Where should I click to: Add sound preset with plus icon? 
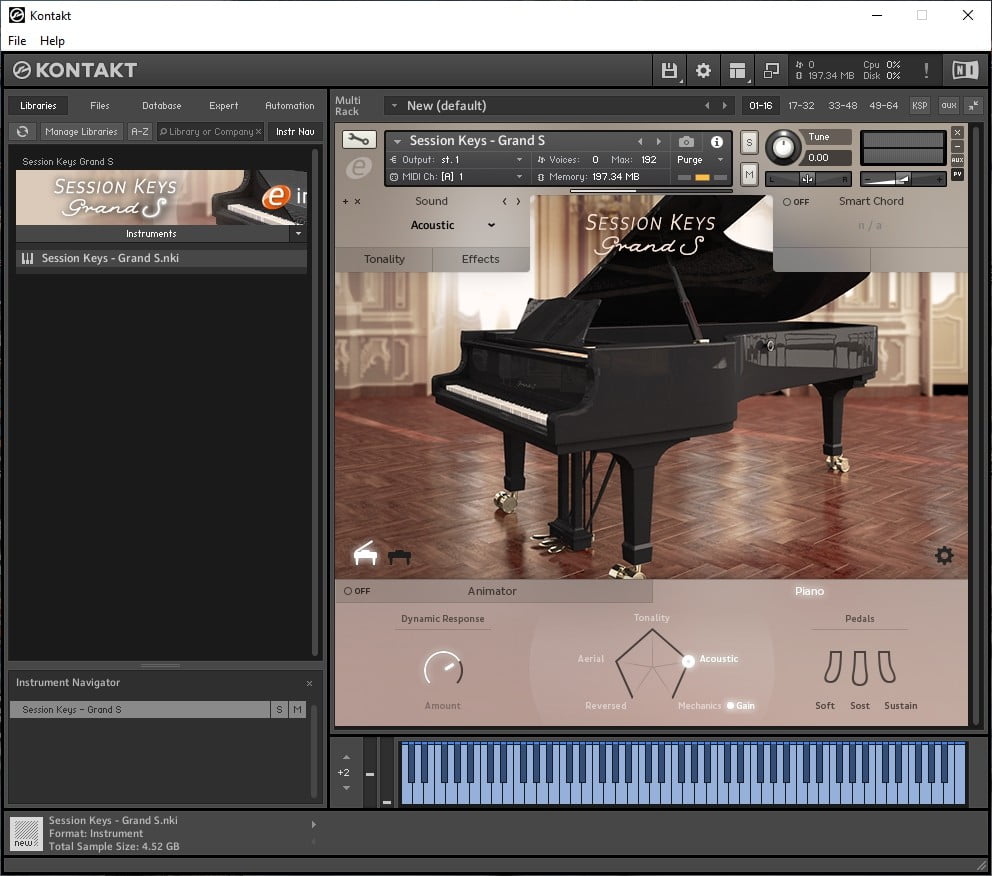[345, 201]
